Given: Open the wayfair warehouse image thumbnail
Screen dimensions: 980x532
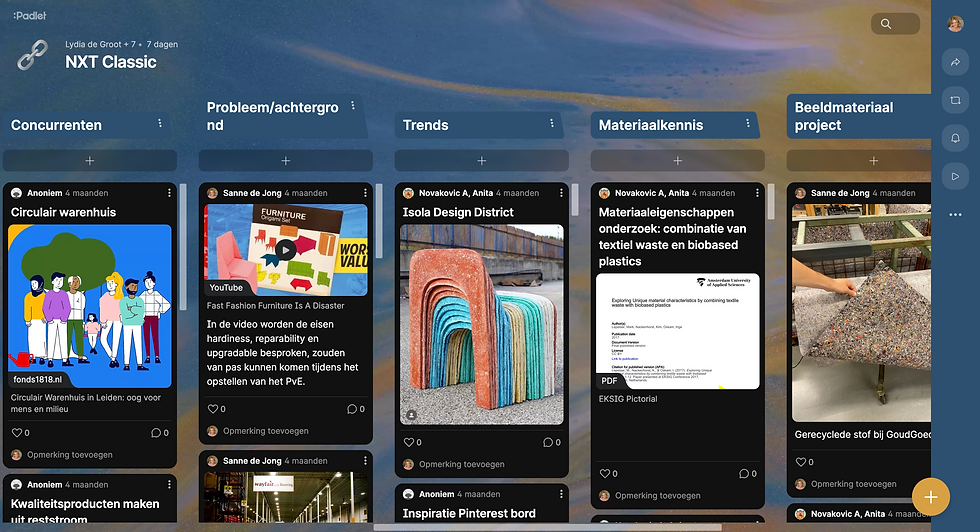Looking at the screenshot, I should (x=286, y=497).
